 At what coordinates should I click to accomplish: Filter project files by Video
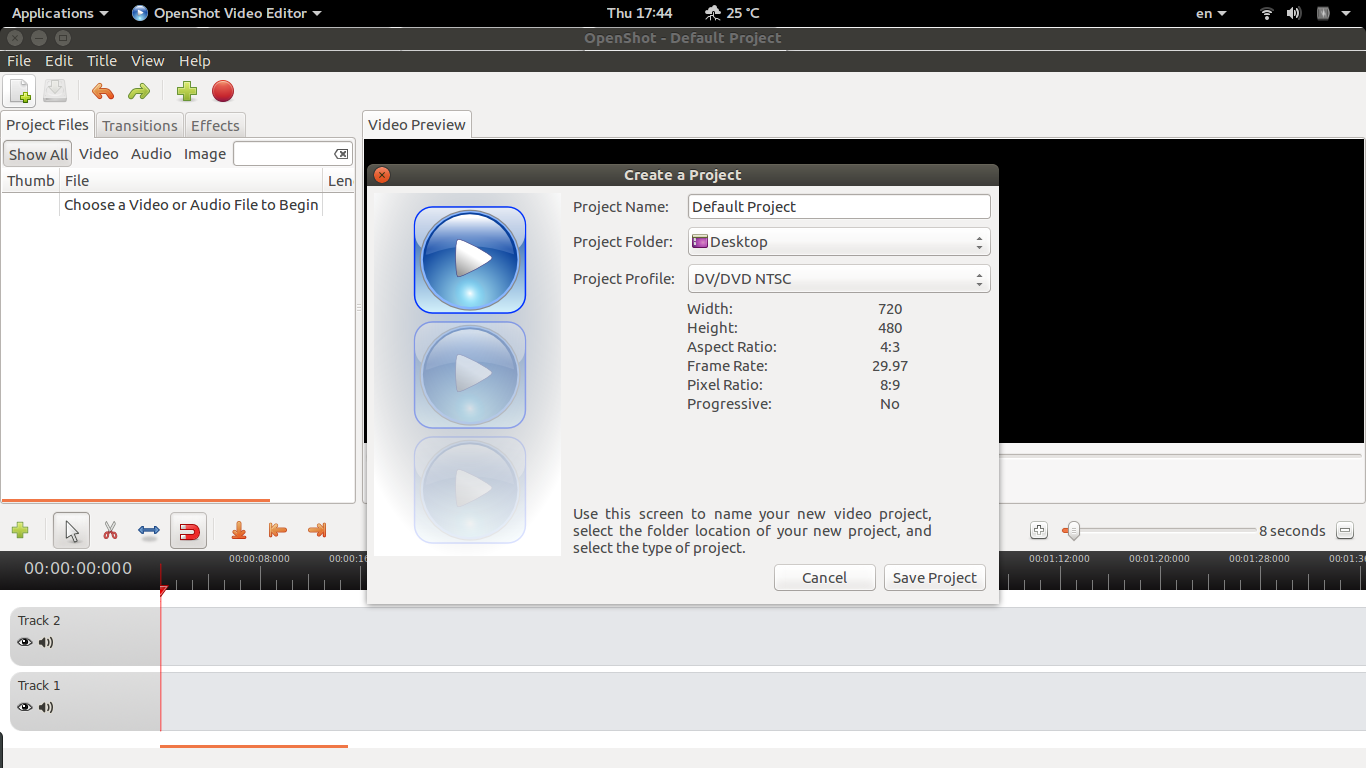99,154
